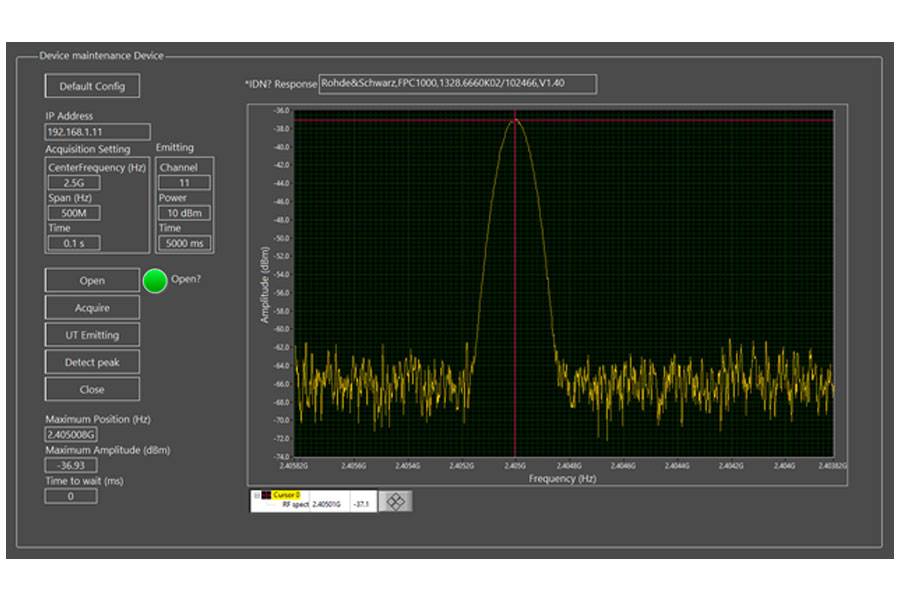Click the red vertical cursor line on graph

point(515,300)
